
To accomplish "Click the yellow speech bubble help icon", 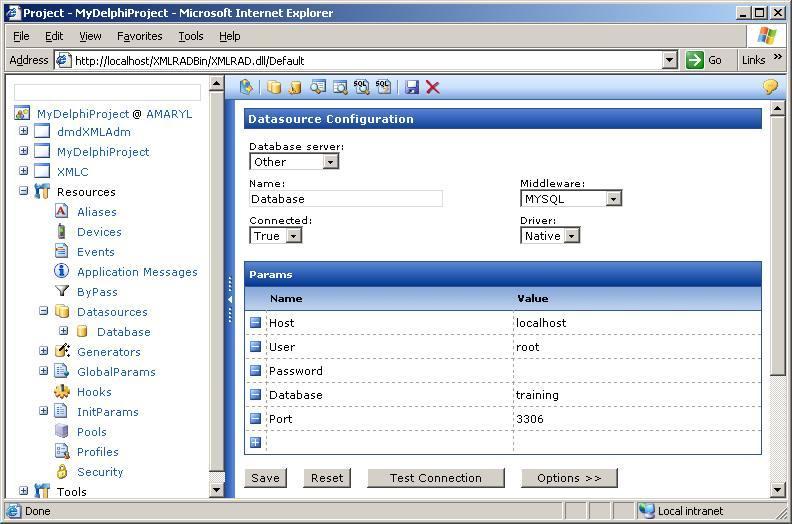I will pyautogui.click(x=770, y=88).
